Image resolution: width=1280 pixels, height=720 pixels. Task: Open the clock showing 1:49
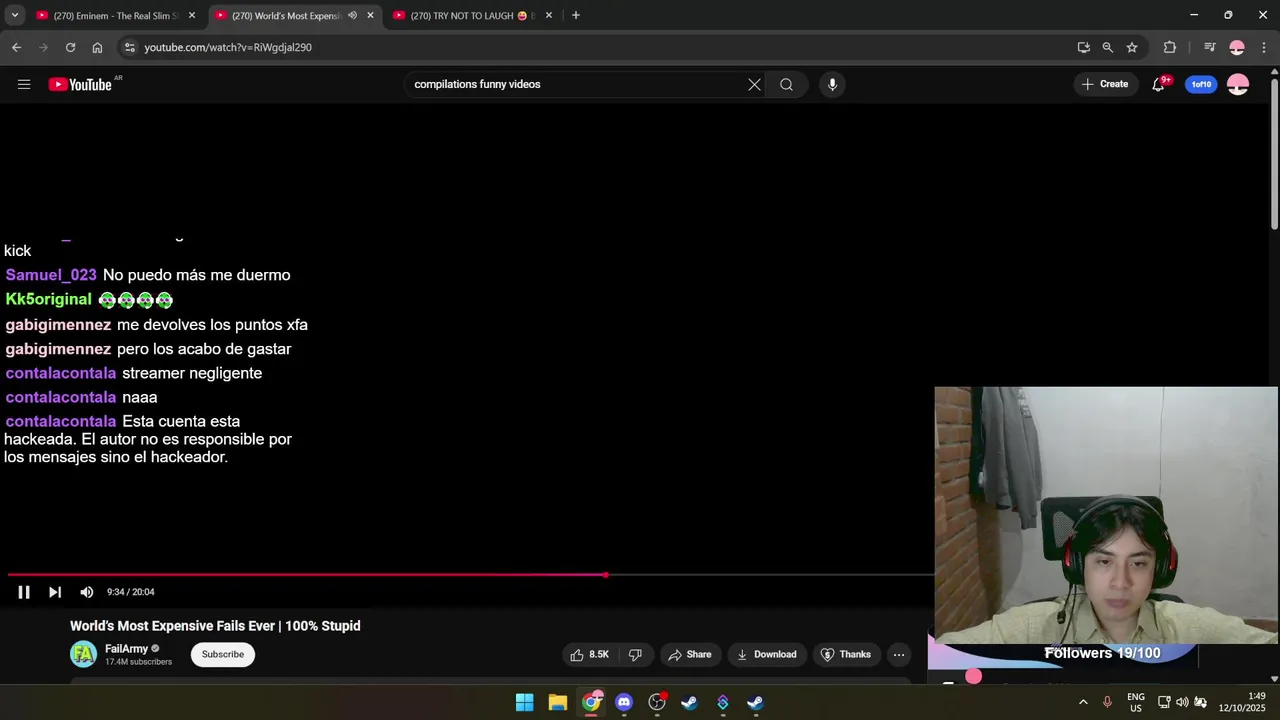[1244, 702]
